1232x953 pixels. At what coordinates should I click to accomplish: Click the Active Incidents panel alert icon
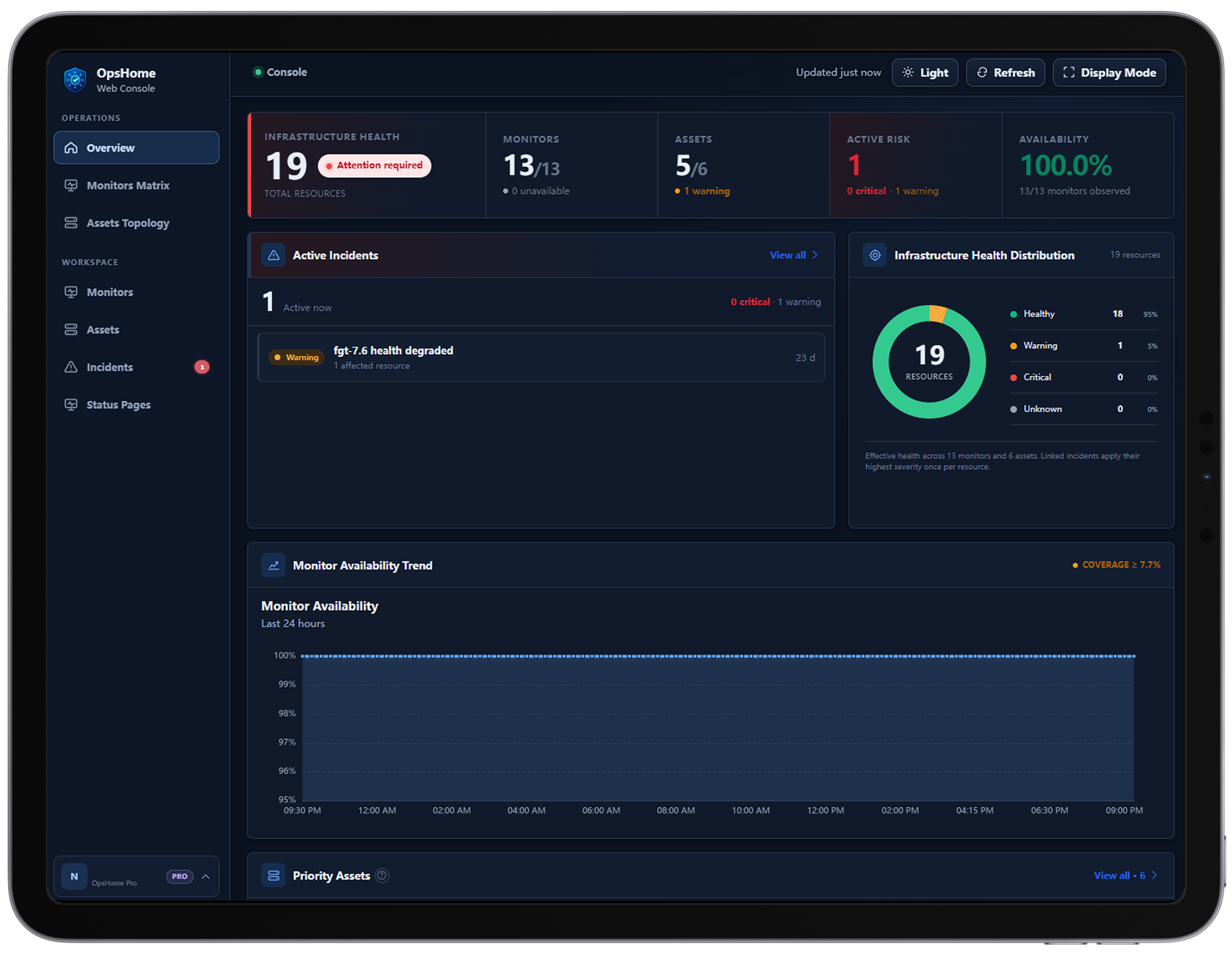(x=273, y=255)
